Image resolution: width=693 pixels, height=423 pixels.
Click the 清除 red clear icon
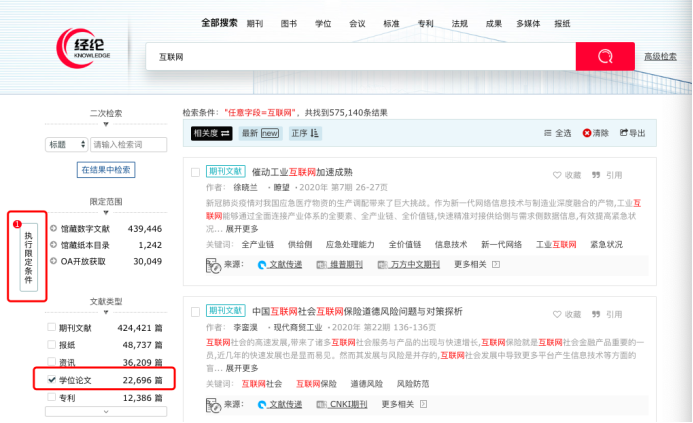(x=586, y=133)
